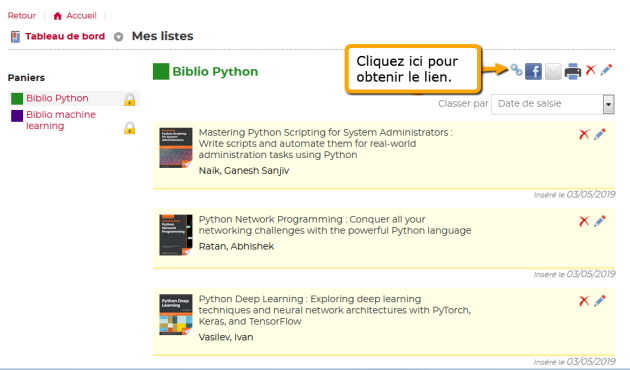Remove the Python Deep Learning entry
Viewport: 630px width, 370px height.
[x=584, y=301]
